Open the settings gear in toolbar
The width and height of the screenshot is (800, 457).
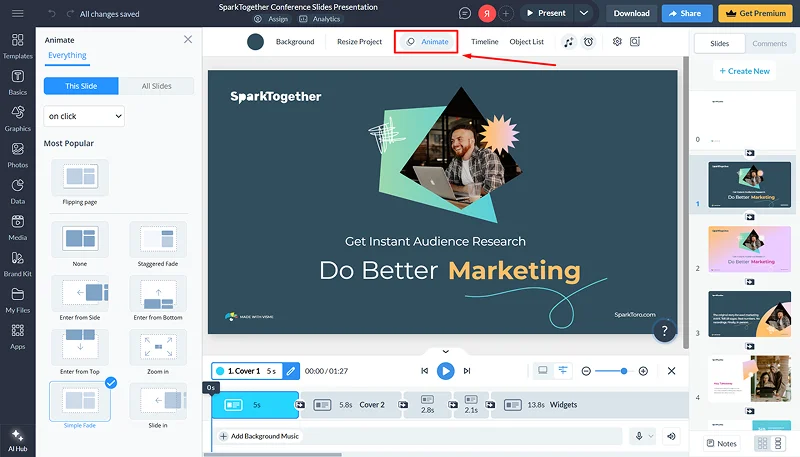pyautogui.click(x=617, y=42)
